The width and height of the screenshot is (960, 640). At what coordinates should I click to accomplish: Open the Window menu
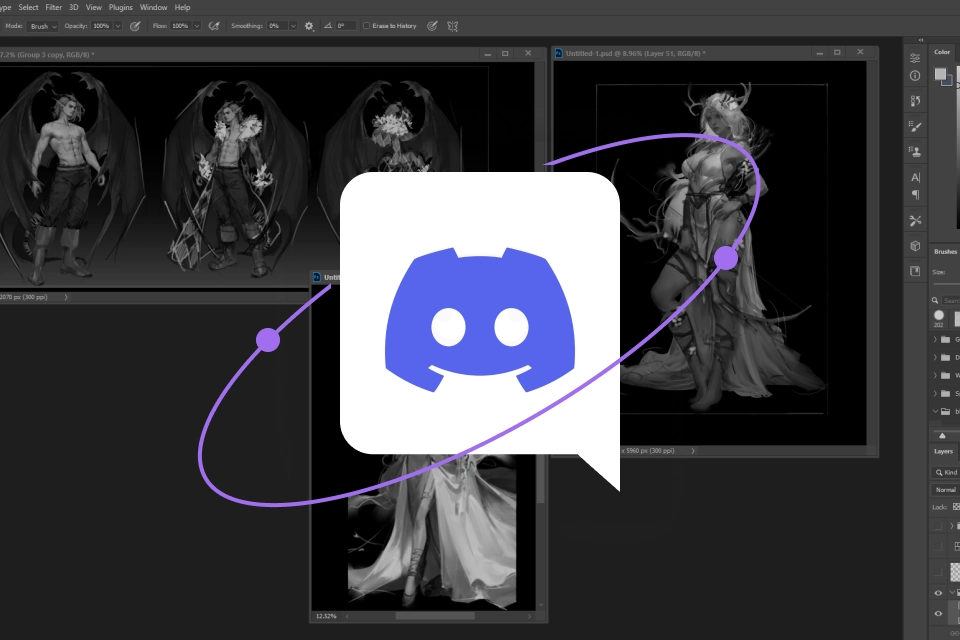153,7
